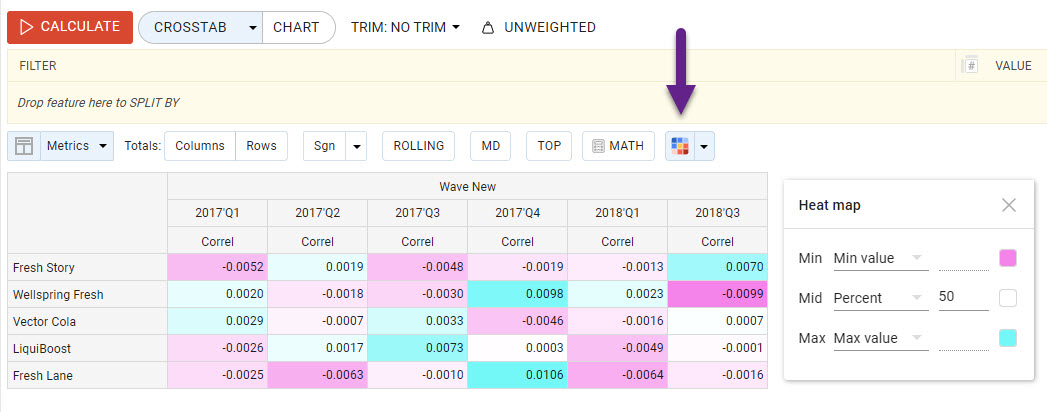Open the TRIM: NO TRIM dropdown
Viewport: 1047px width, 412px height.
coord(405,28)
